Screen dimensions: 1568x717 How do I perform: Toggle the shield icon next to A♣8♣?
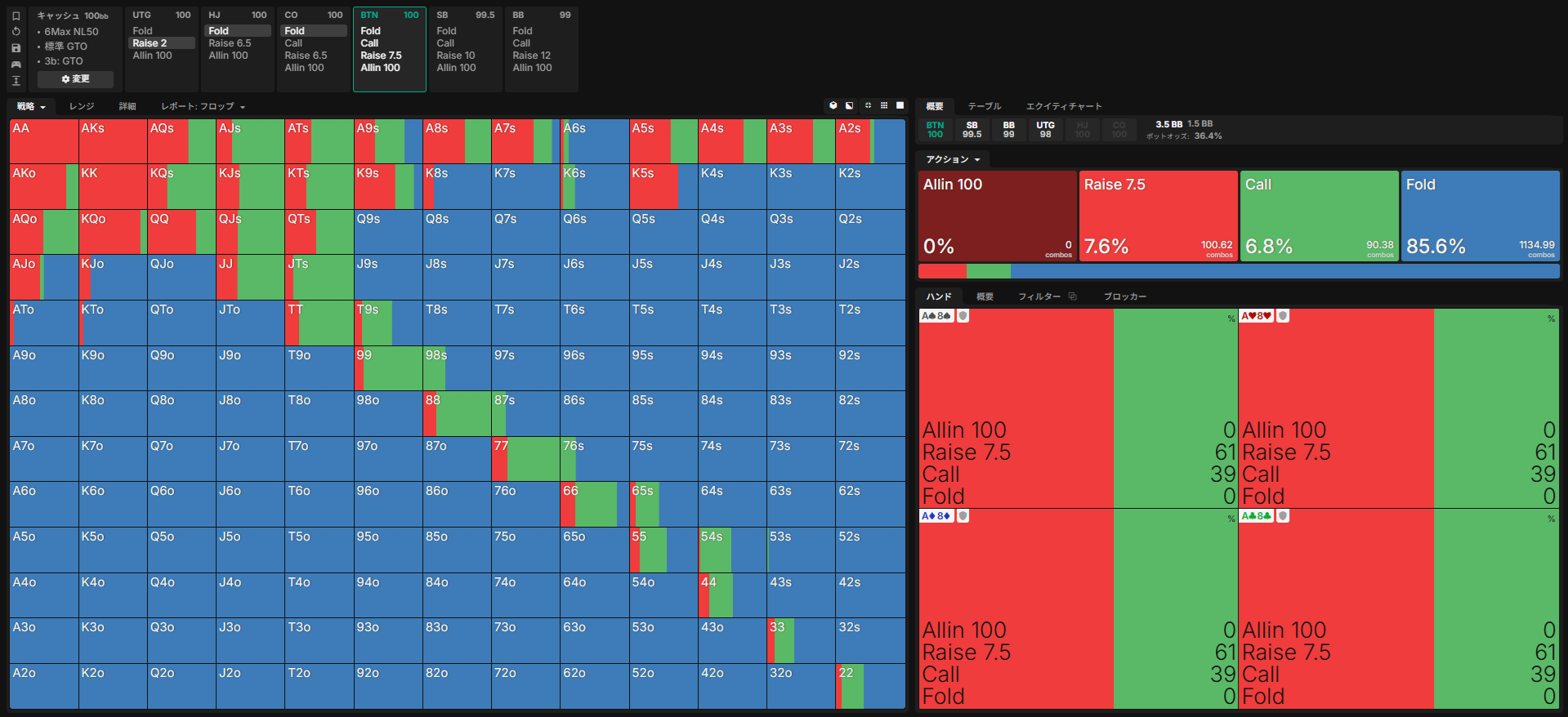tap(1284, 516)
